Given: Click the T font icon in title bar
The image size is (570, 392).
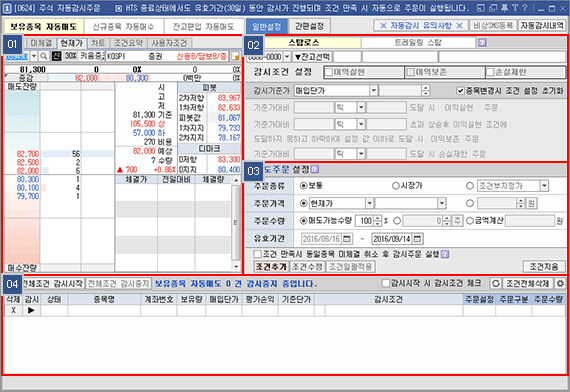Looking at the screenshot, I should tap(515, 8).
